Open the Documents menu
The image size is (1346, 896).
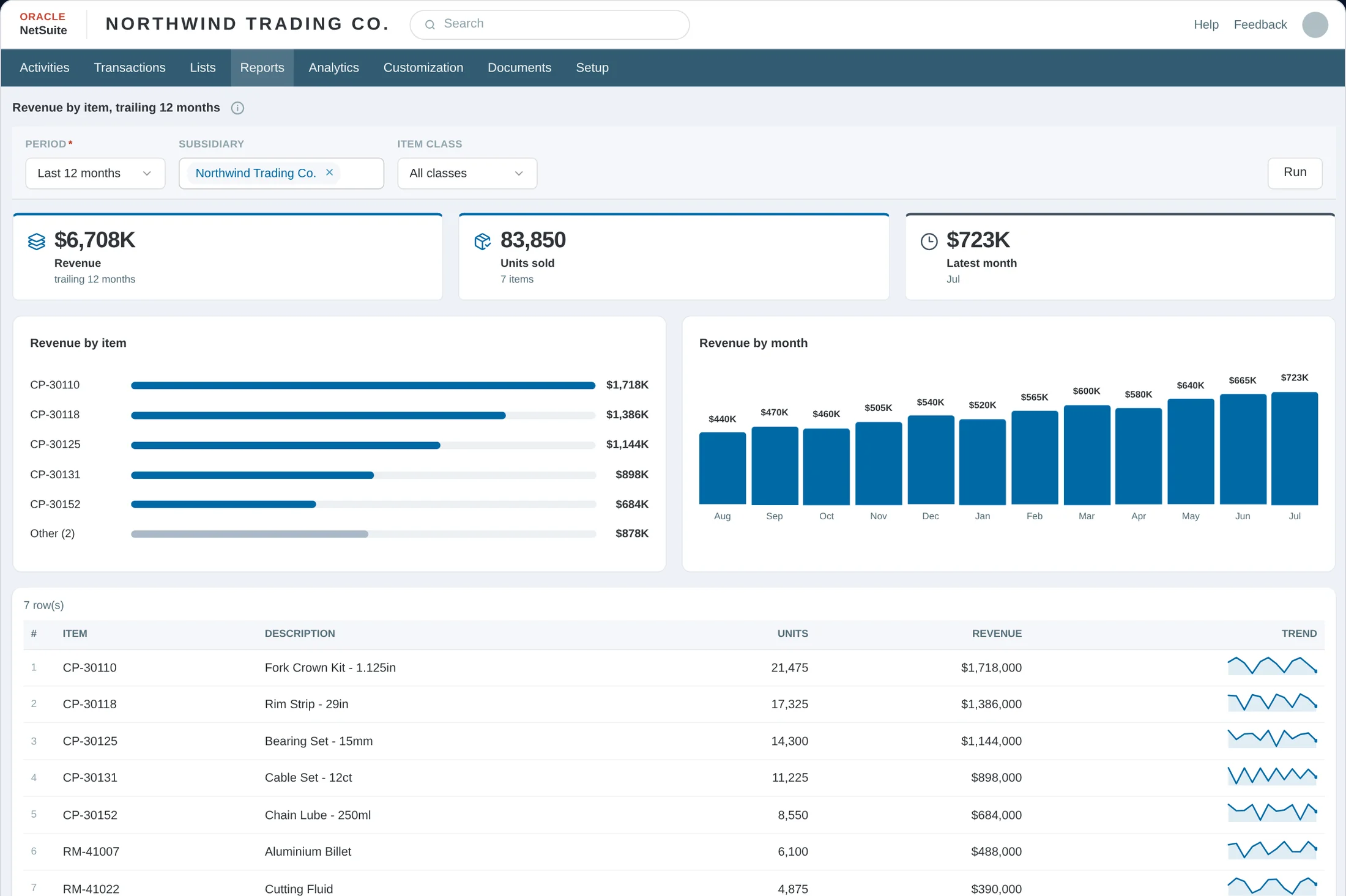519,68
